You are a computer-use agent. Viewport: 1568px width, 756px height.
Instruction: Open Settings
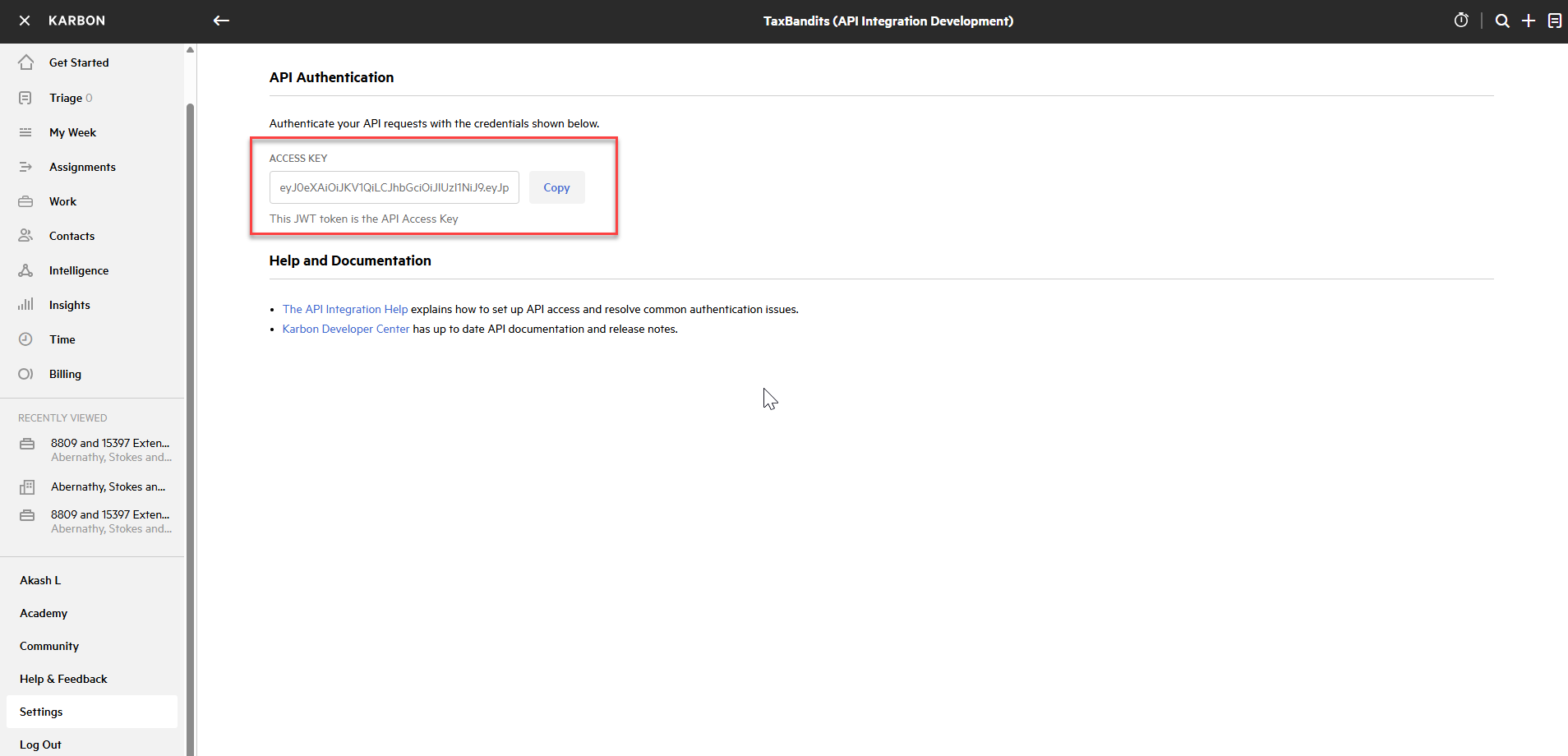pos(92,712)
